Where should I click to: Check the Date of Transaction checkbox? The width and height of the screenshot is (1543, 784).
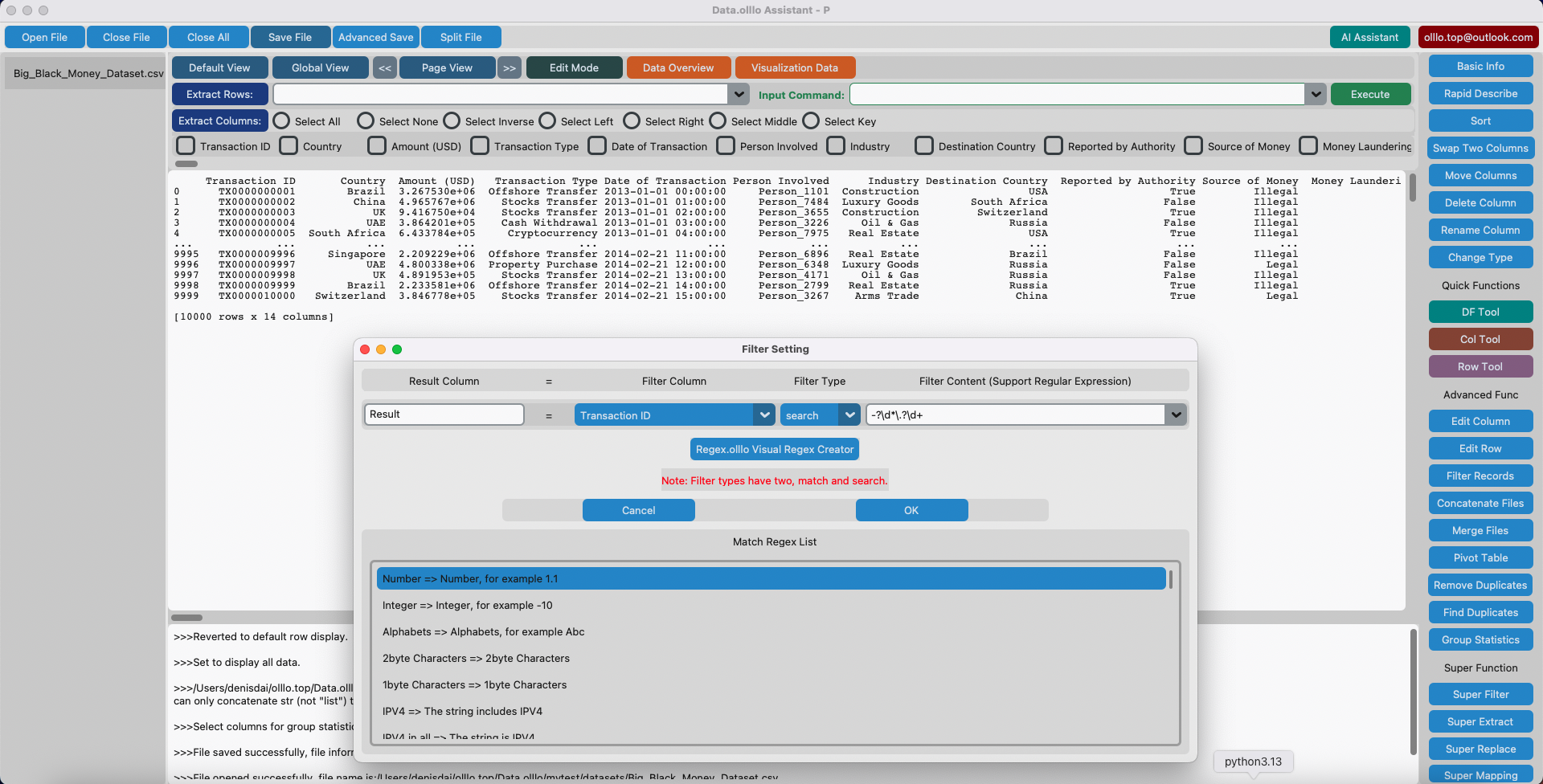(597, 146)
